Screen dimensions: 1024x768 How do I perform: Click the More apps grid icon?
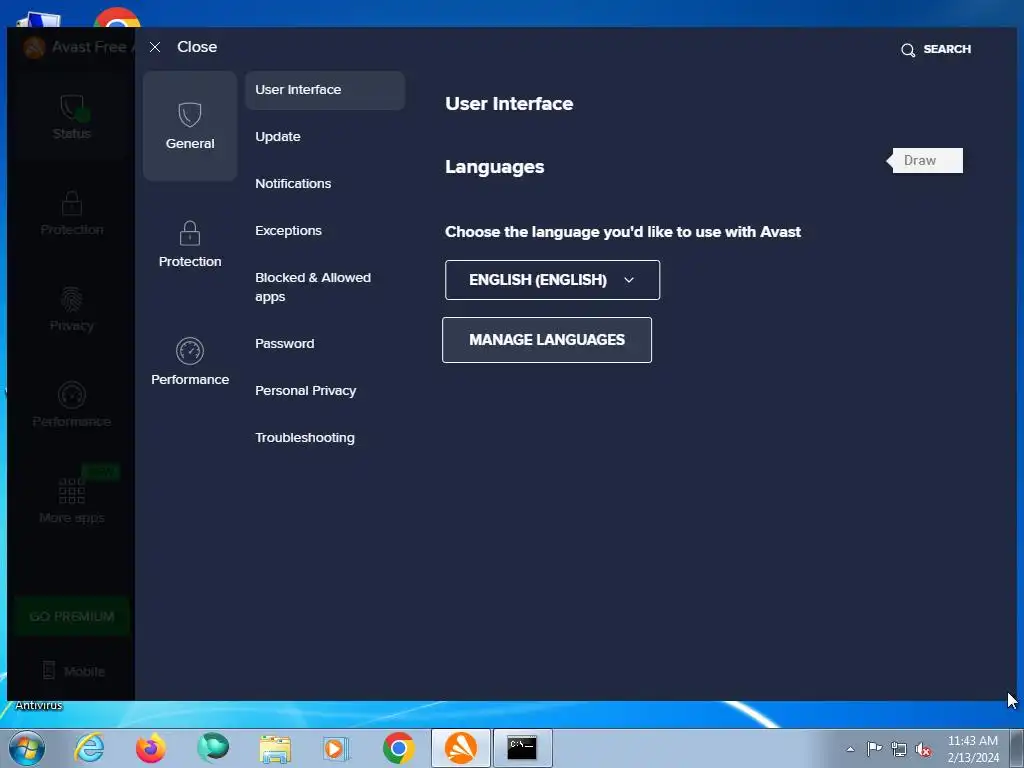(x=72, y=491)
